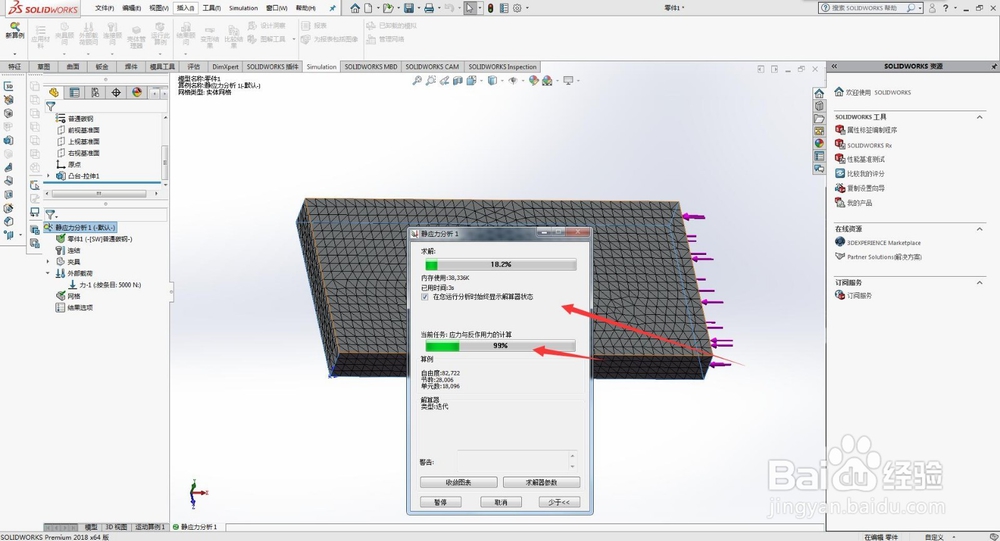Click the 3D sketch icon in the left sidebar
The height and width of the screenshot is (541, 1000).
(x=8, y=86)
